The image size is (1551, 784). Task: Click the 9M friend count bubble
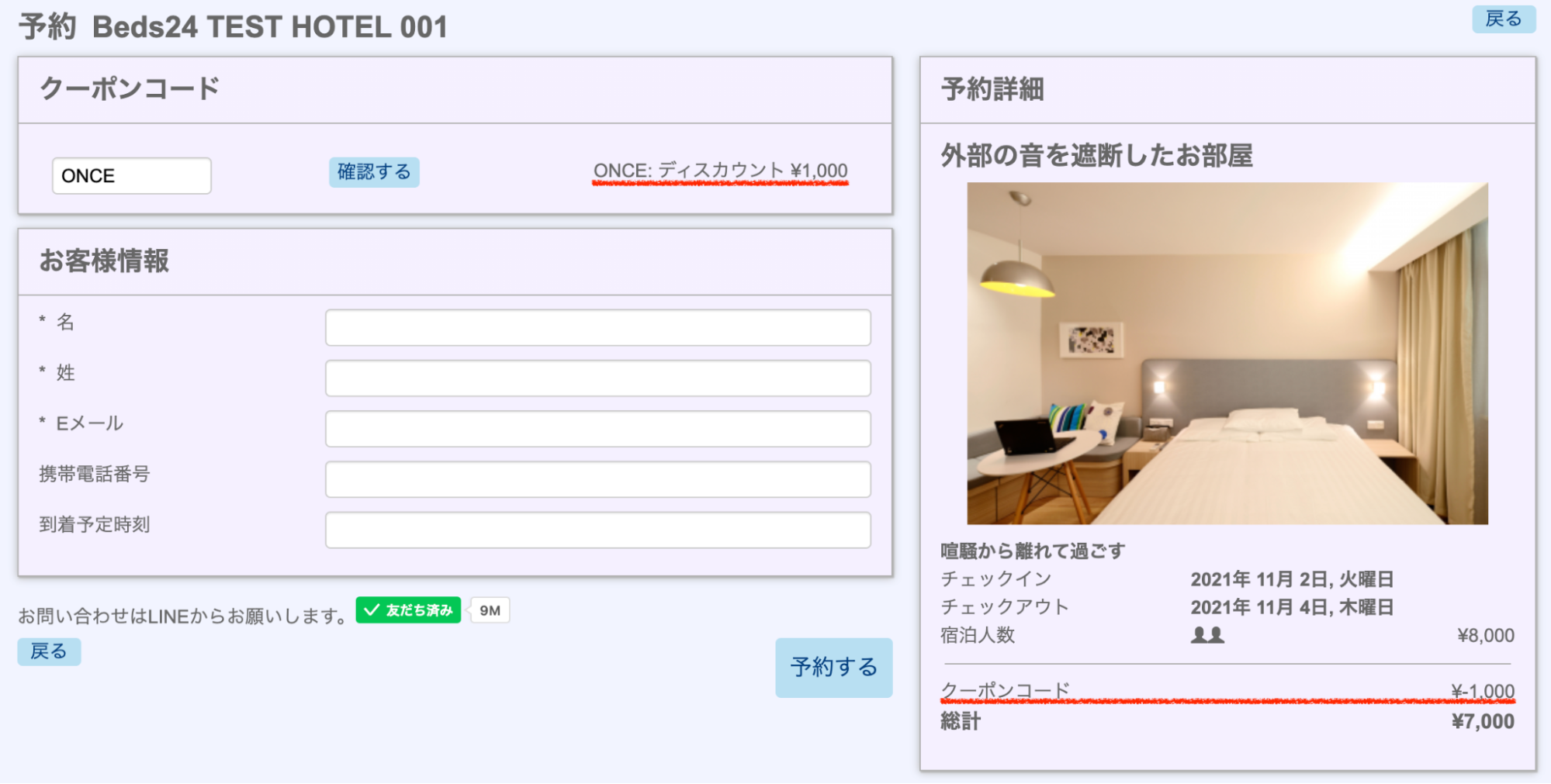[490, 610]
